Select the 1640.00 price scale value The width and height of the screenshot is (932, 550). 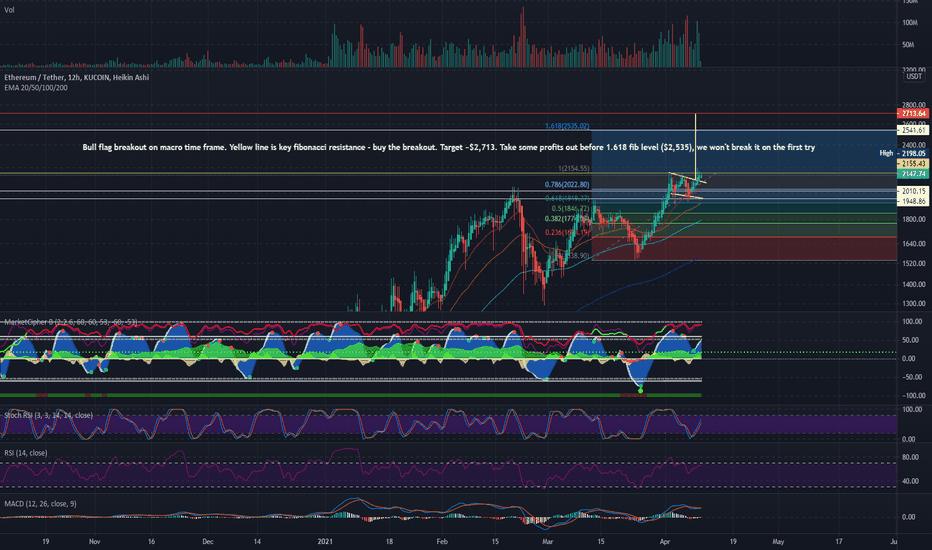click(x=914, y=243)
